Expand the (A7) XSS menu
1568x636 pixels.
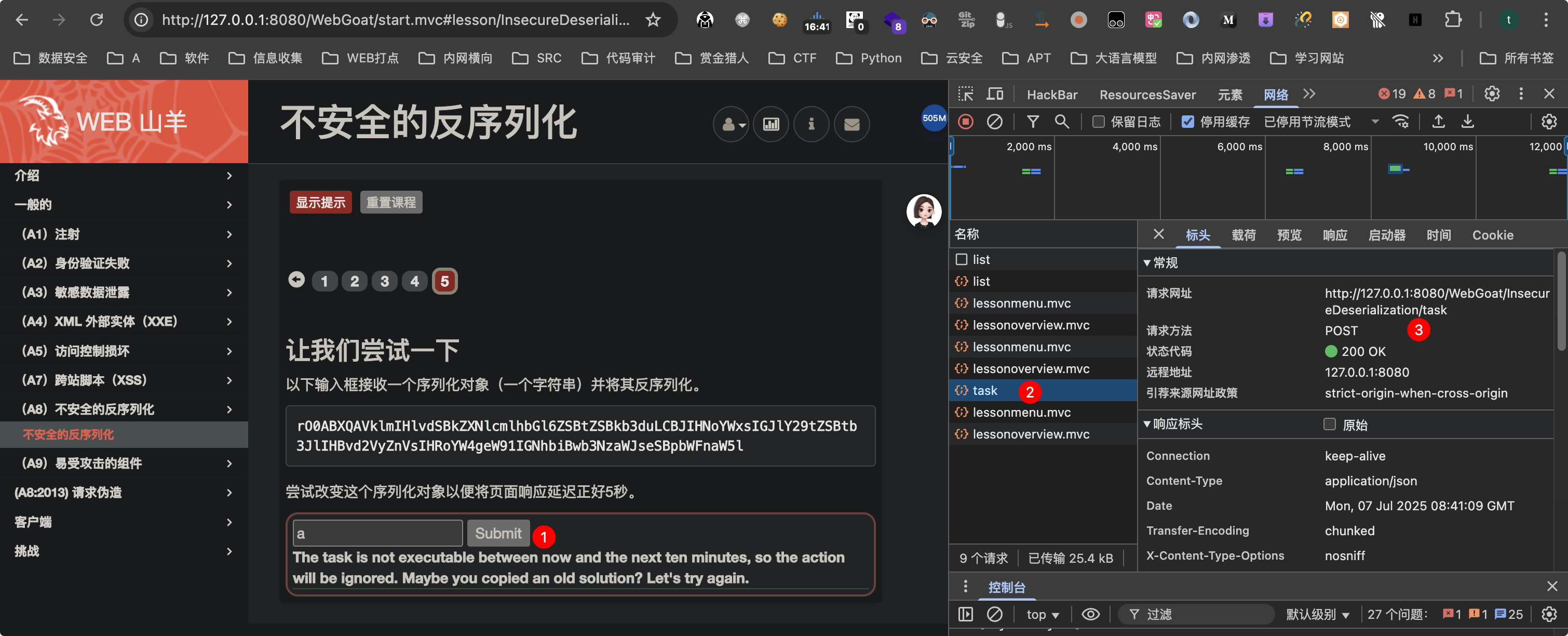tap(124, 380)
